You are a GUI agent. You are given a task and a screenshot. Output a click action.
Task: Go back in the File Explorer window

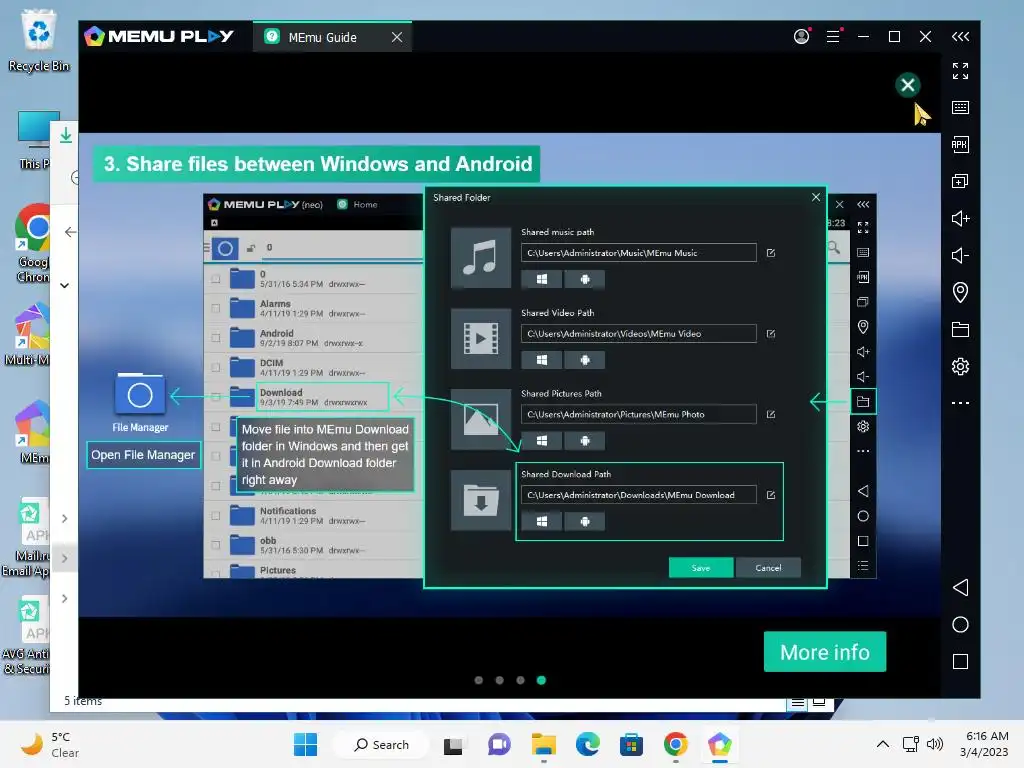tap(71, 232)
